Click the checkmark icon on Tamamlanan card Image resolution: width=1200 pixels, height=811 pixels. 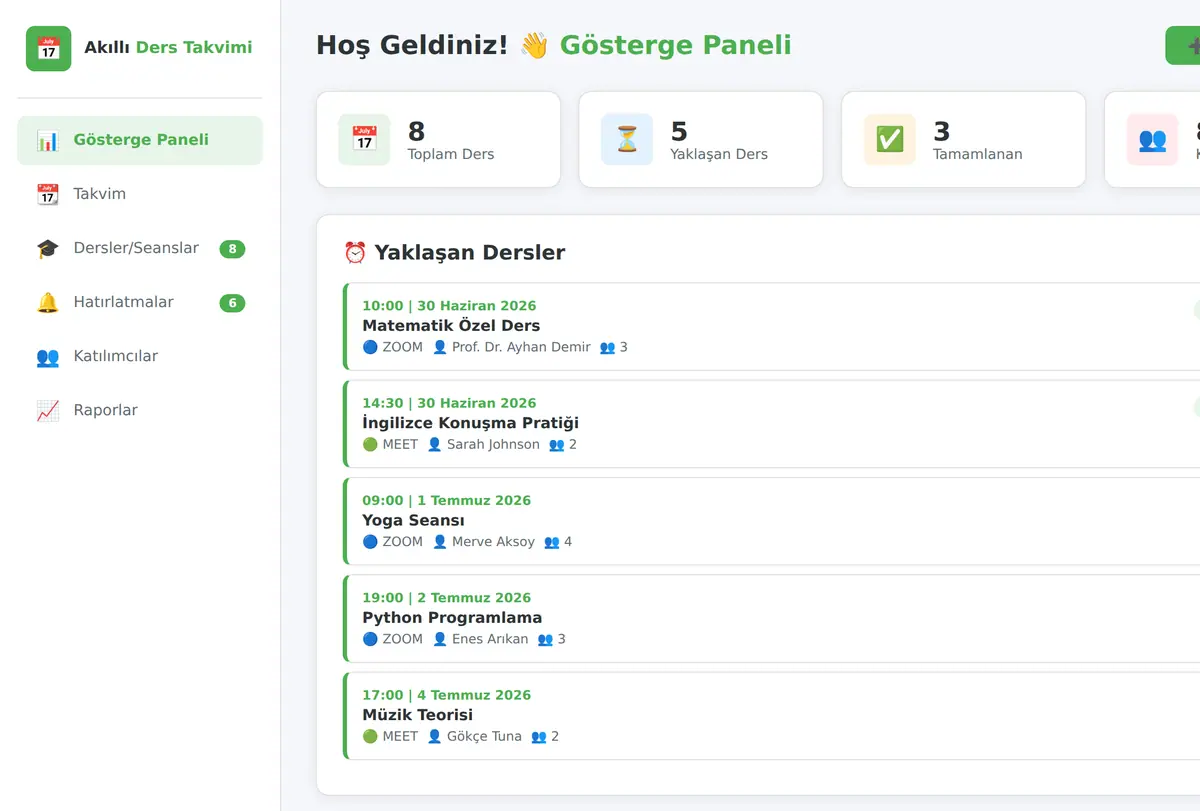point(889,139)
